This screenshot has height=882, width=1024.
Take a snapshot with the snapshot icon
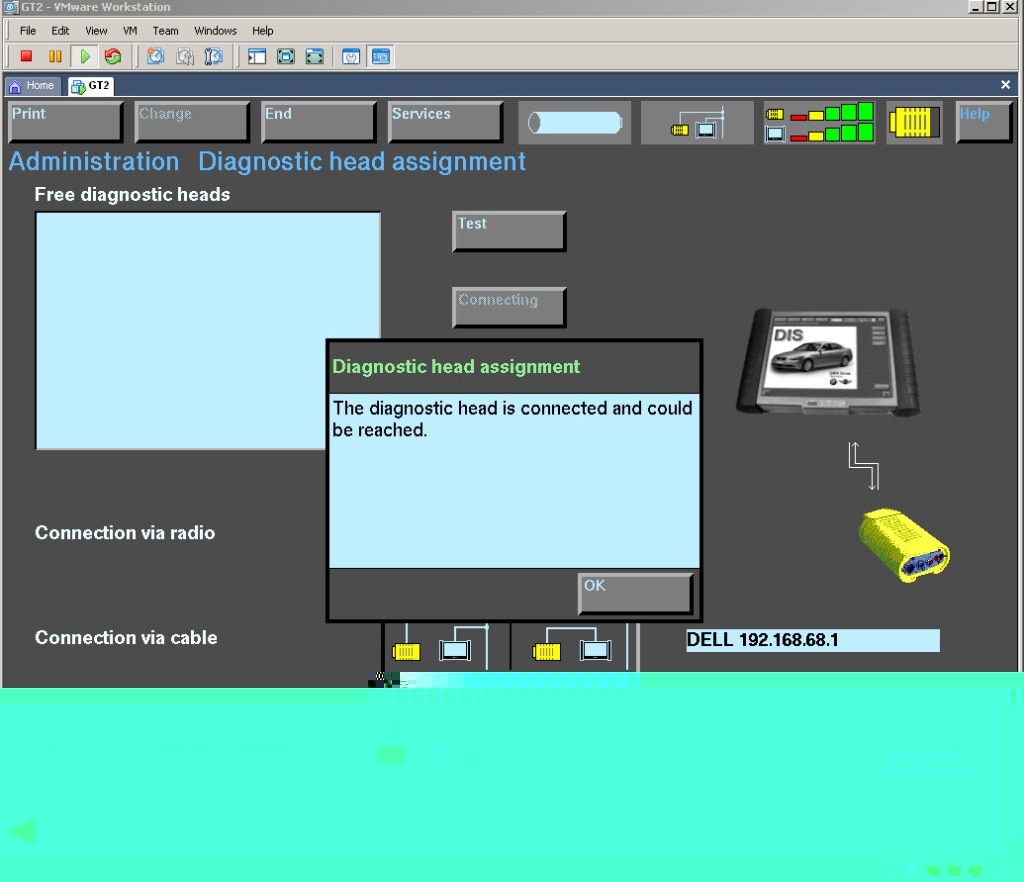tap(155, 57)
